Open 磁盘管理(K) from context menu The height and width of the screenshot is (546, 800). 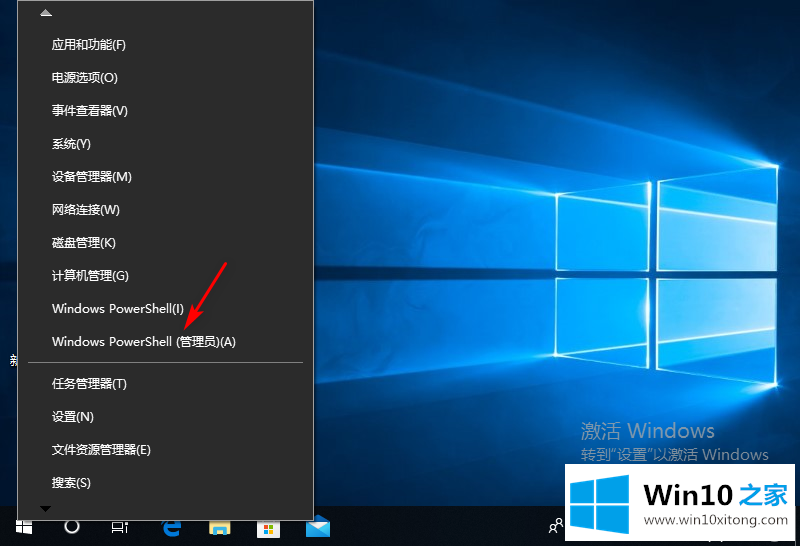[x=84, y=243]
